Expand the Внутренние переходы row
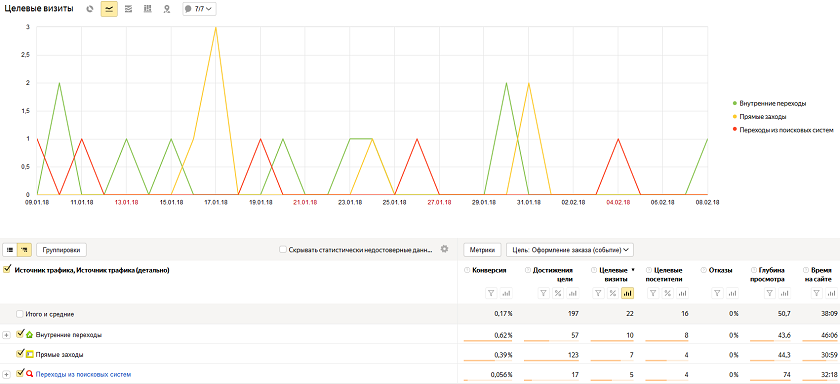Image resolution: width=840 pixels, height=384 pixels. pos(6,335)
